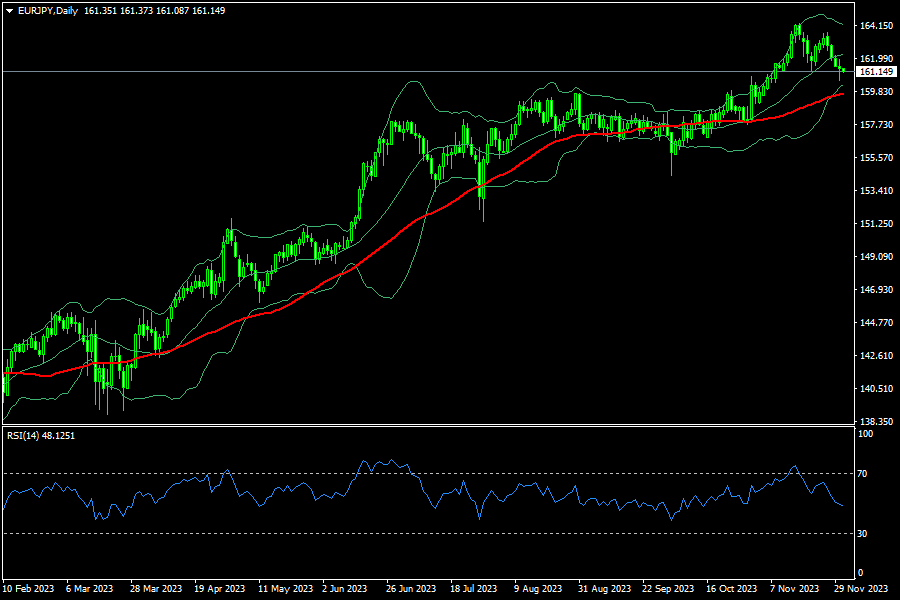Click the 161.990 price scale label
The height and width of the screenshot is (600, 900).
pyautogui.click(x=876, y=59)
